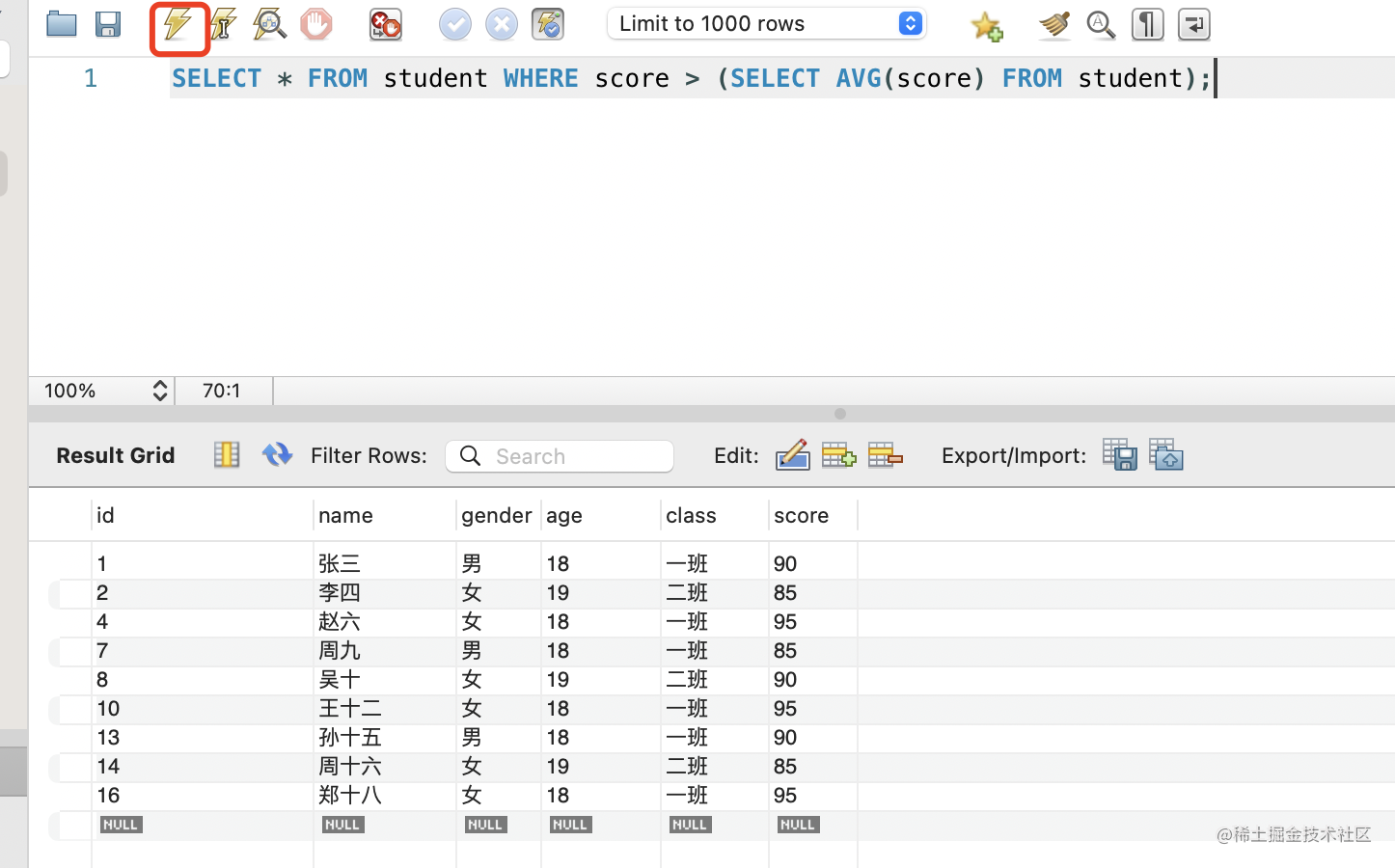Sort by the score column header
The height and width of the screenshot is (868, 1395).
pyautogui.click(x=801, y=516)
